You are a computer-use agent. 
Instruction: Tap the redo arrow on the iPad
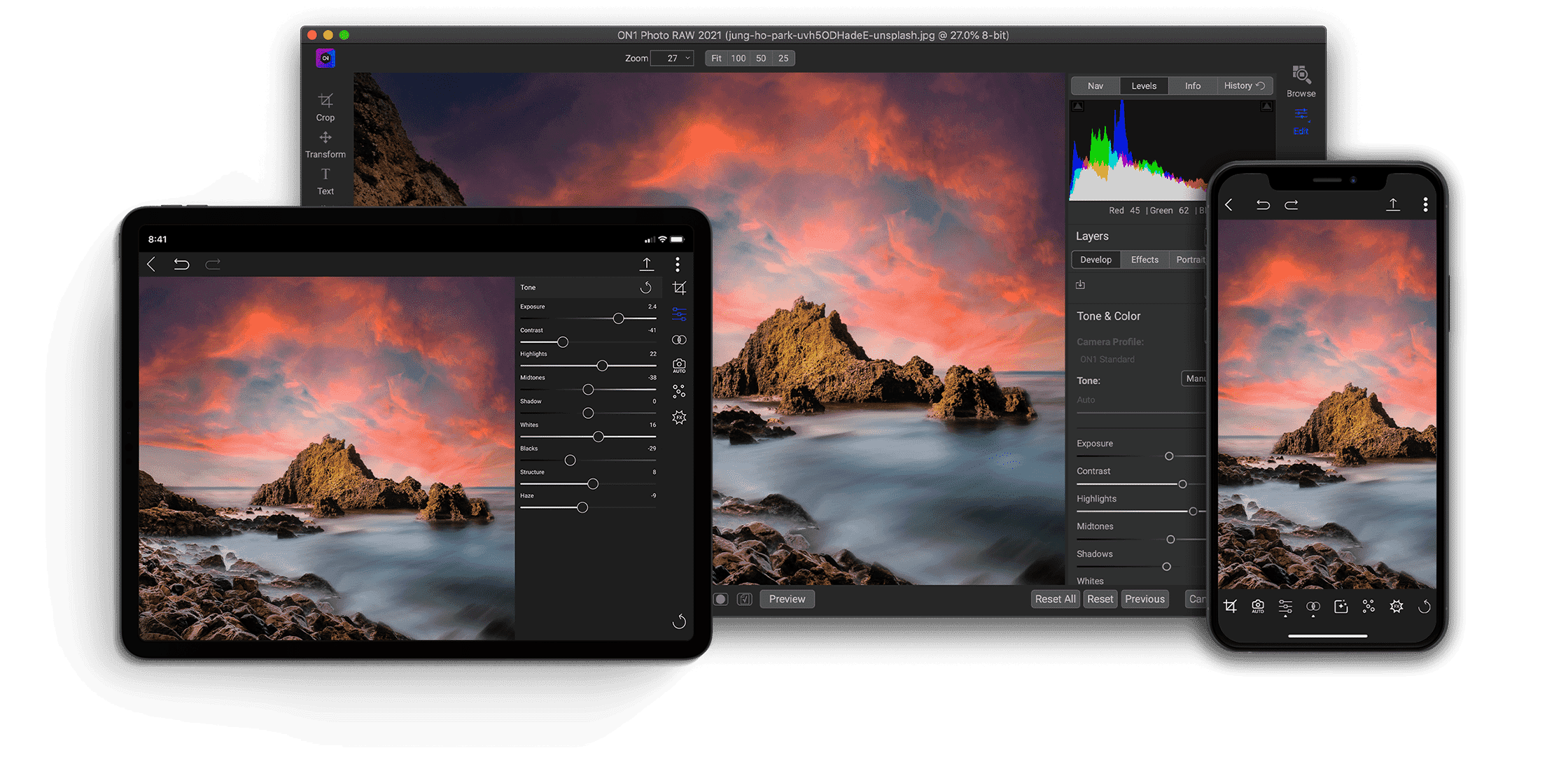[213, 264]
